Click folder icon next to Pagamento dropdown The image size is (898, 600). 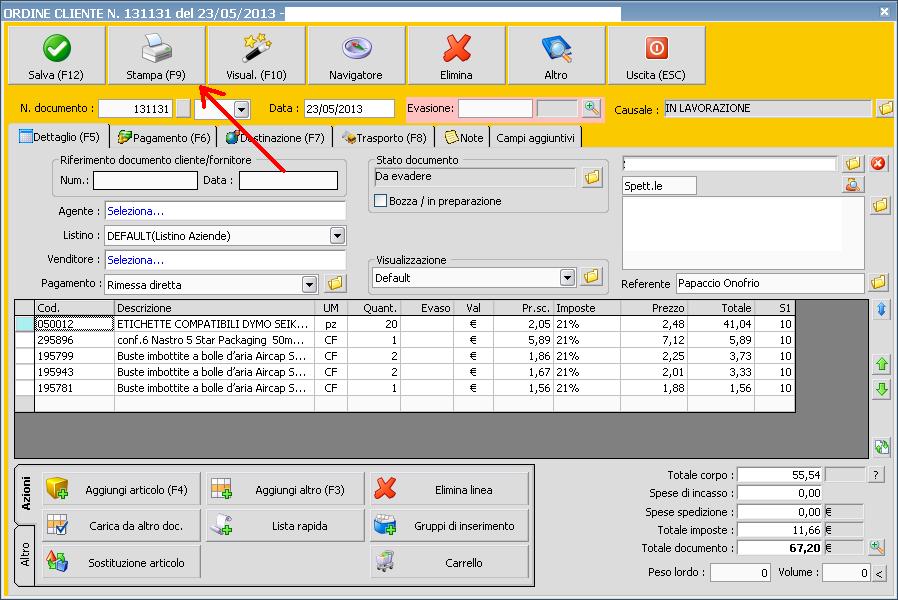coord(335,283)
